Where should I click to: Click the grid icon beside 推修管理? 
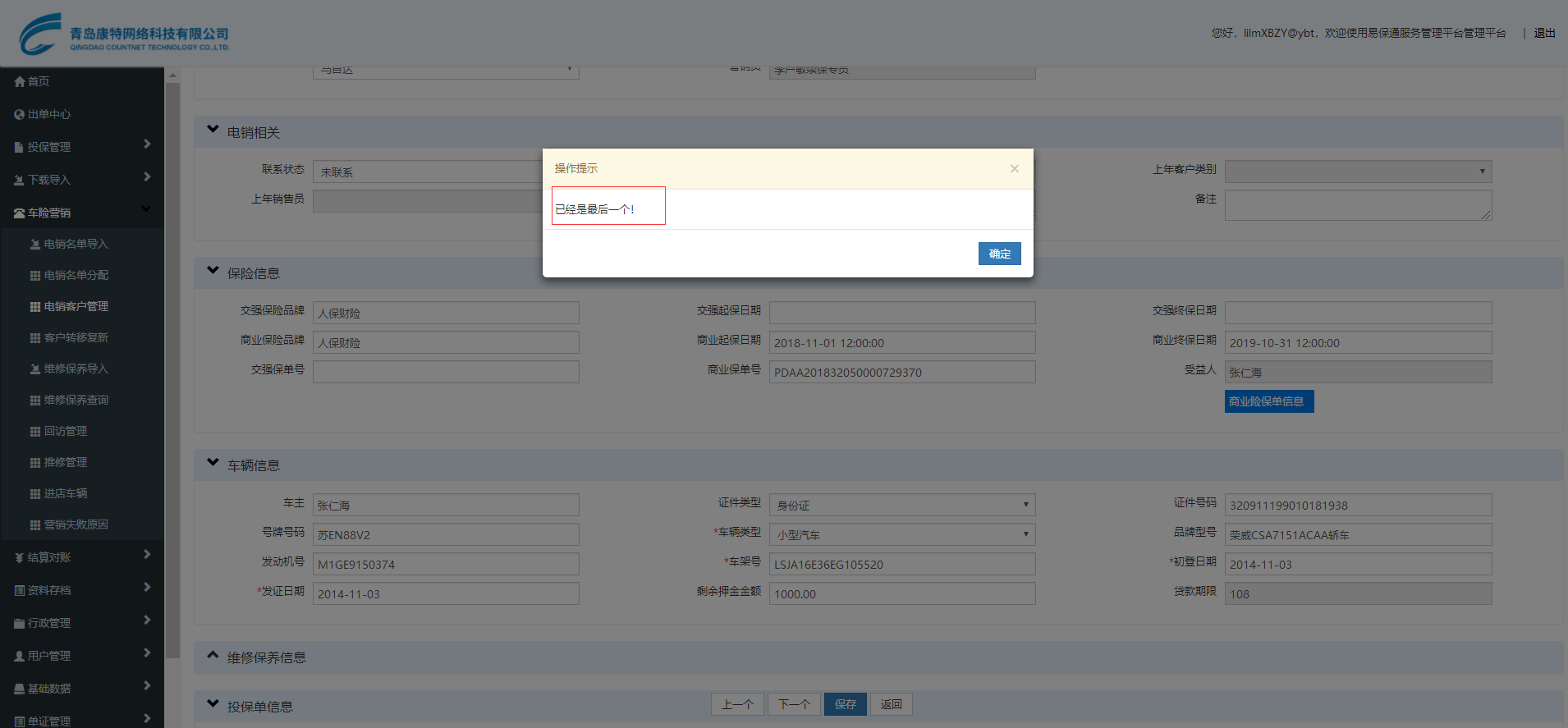pyautogui.click(x=35, y=462)
